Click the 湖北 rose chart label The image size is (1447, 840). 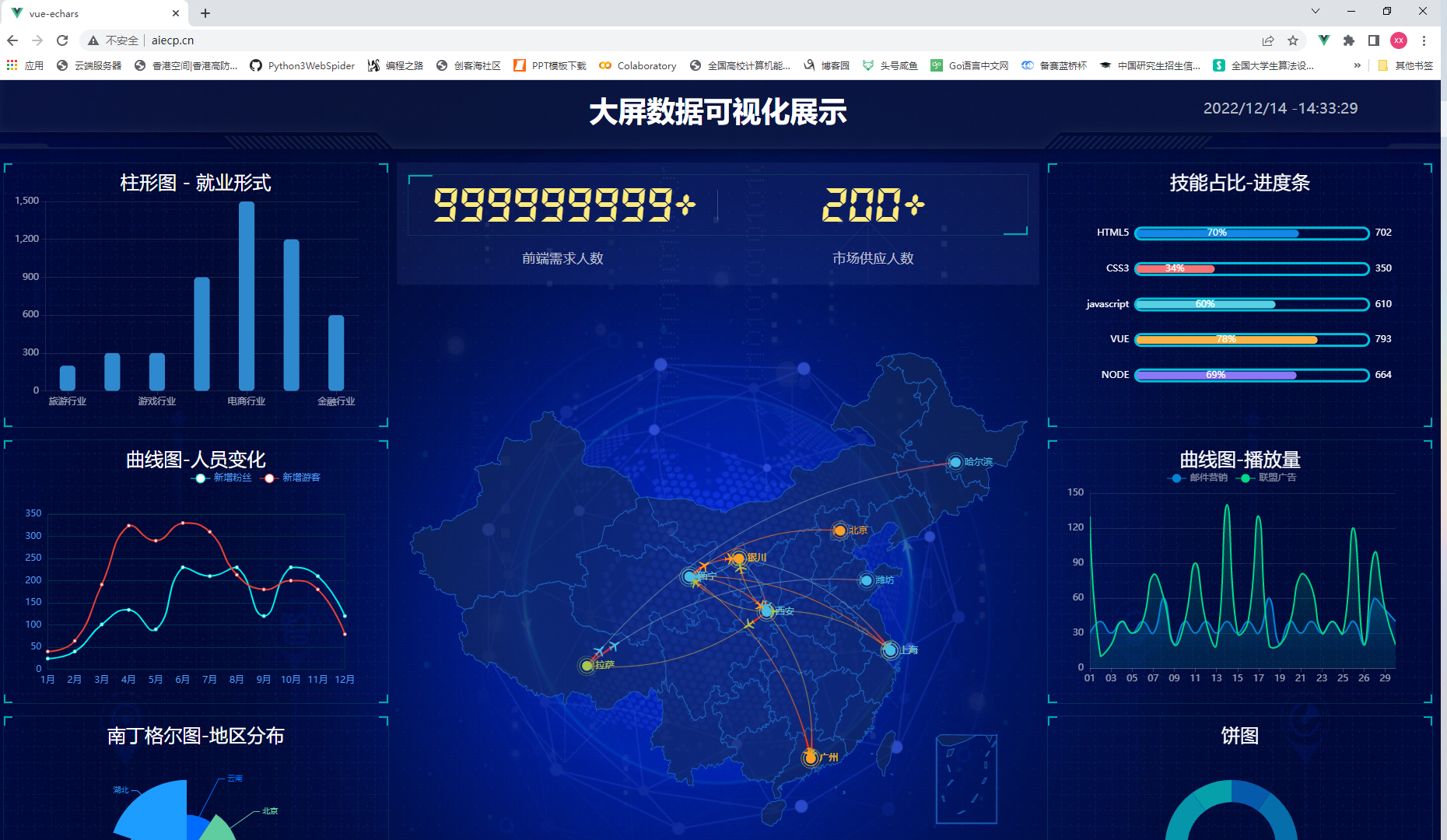[x=121, y=789]
